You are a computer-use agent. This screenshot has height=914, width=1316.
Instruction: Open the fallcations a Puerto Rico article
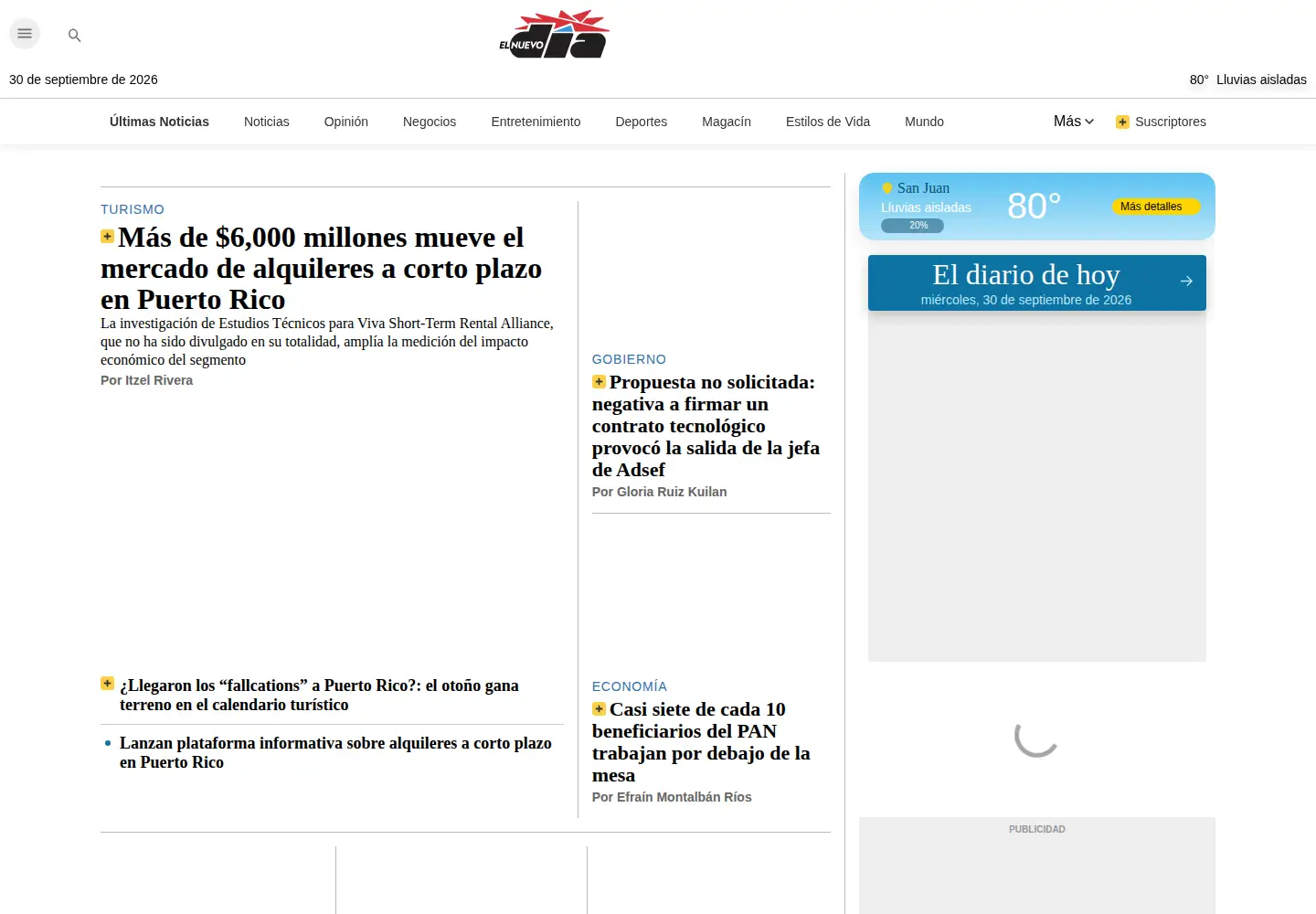click(x=319, y=696)
